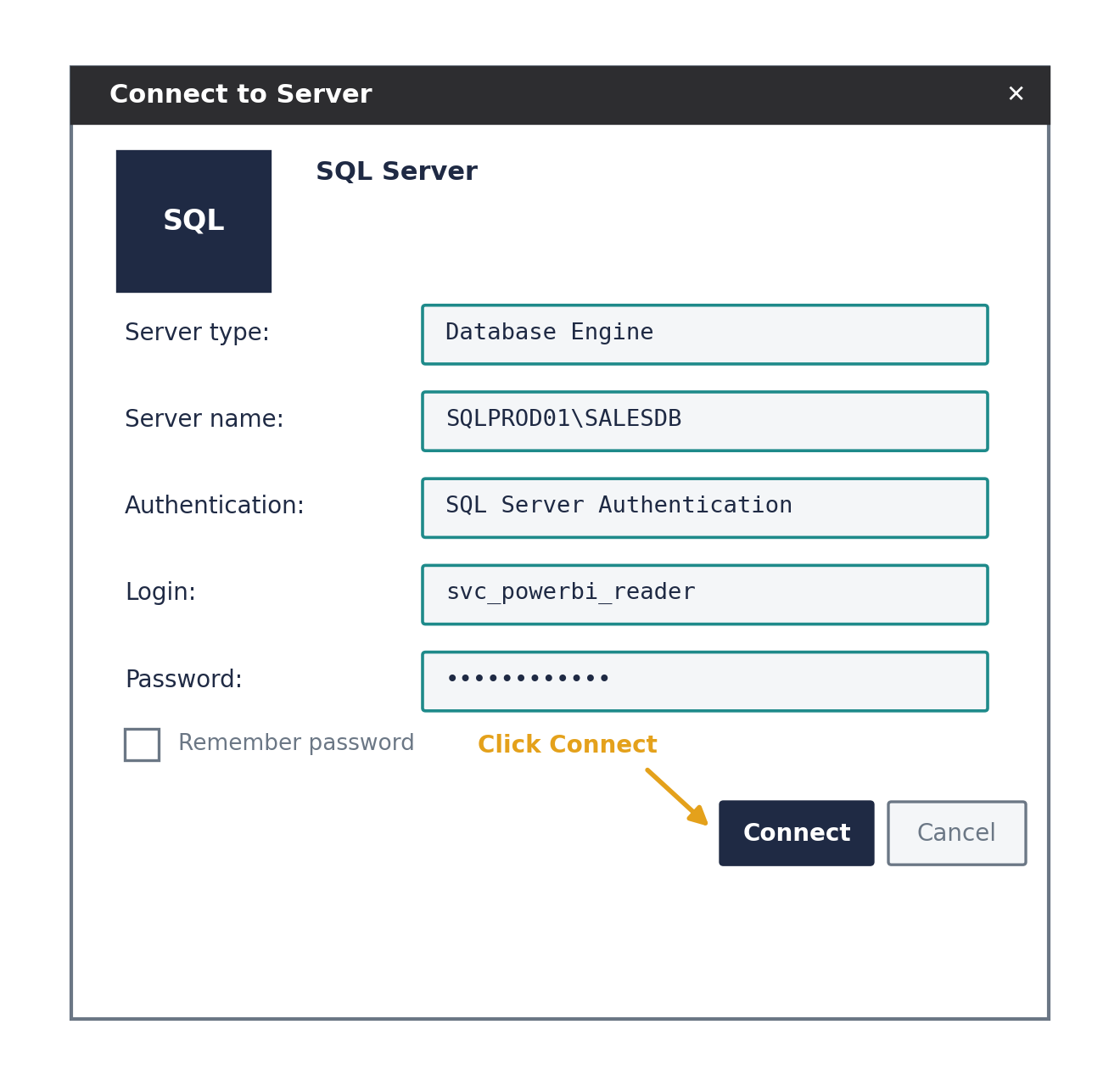Viewport: 1120px width, 1086px height.
Task: Close the Connect to Server dialog
Action: tap(1016, 94)
